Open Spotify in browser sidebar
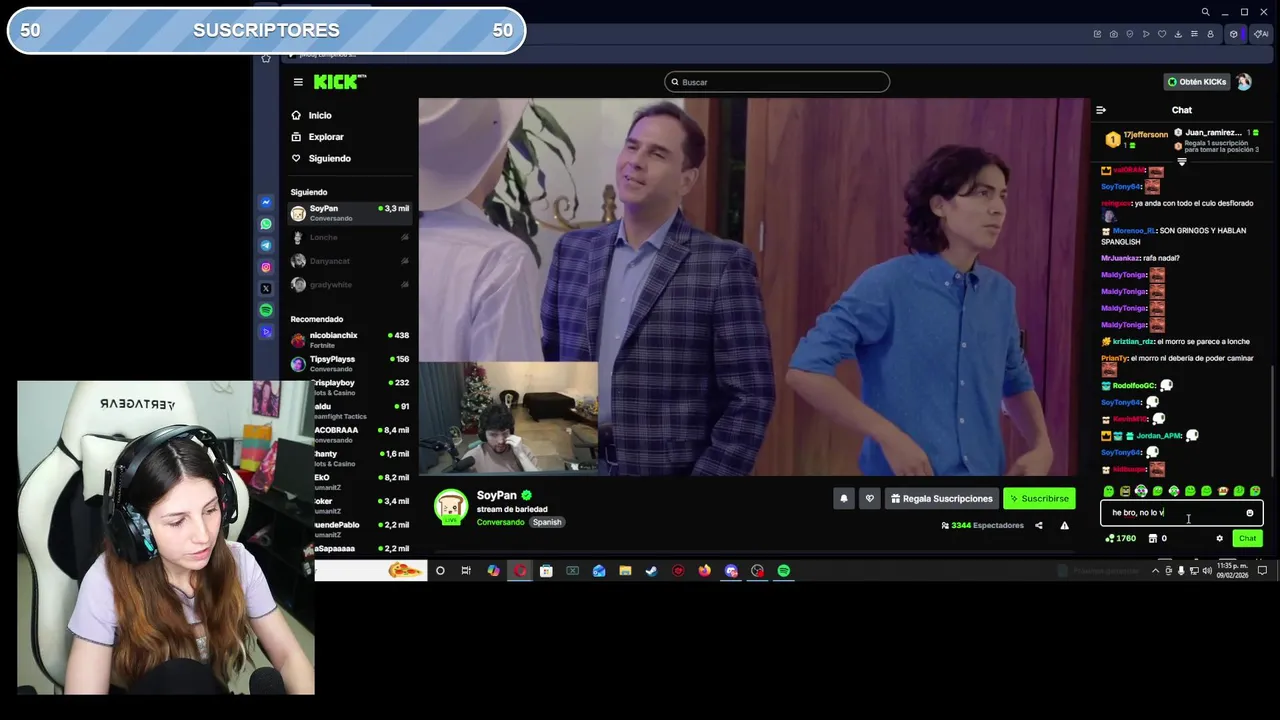Image resolution: width=1280 pixels, height=720 pixels. click(x=266, y=310)
